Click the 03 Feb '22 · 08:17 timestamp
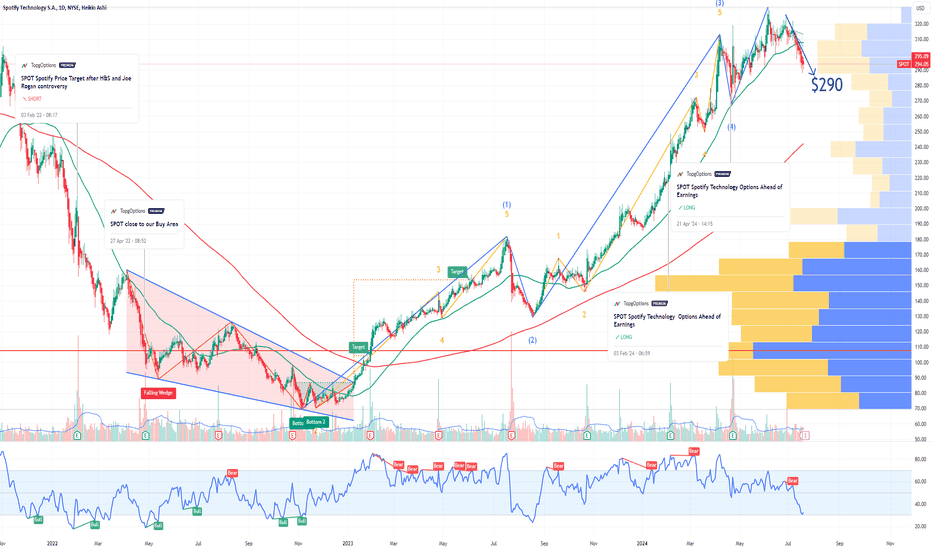Image resolution: width=932 pixels, height=550 pixels. [x=39, y=115]
